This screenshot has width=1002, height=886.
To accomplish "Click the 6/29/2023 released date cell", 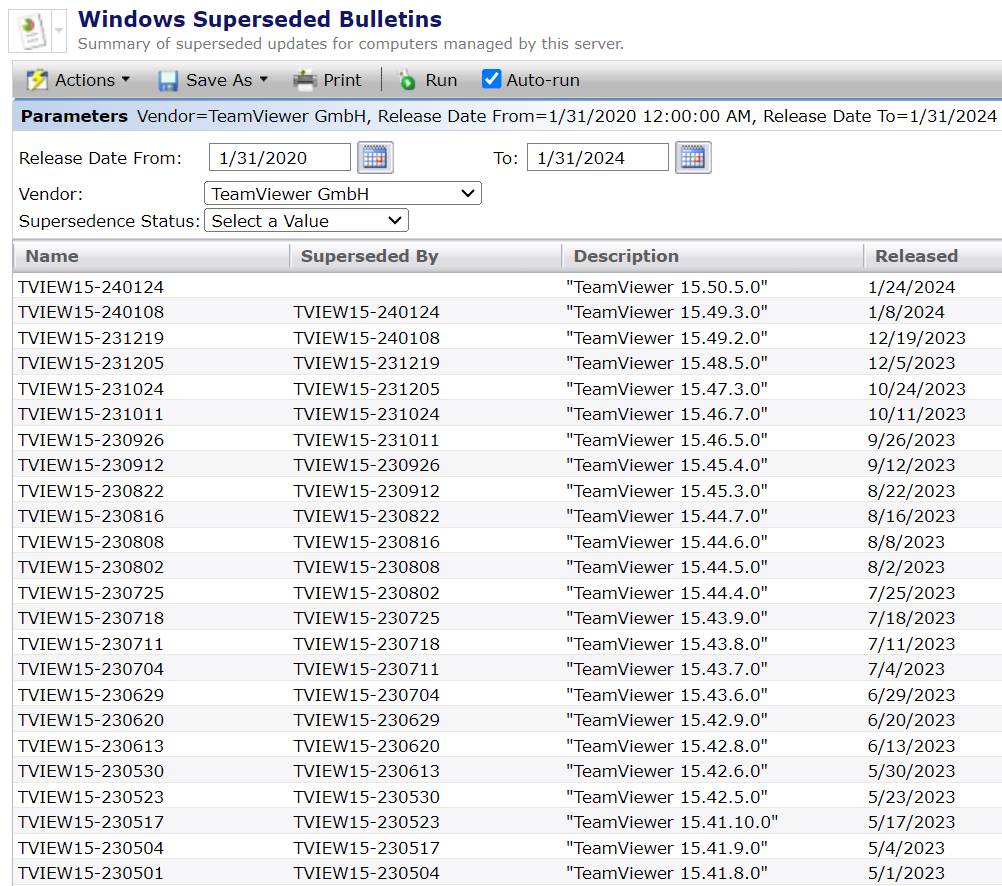I will pyautogui.click(x=911, y=695).
